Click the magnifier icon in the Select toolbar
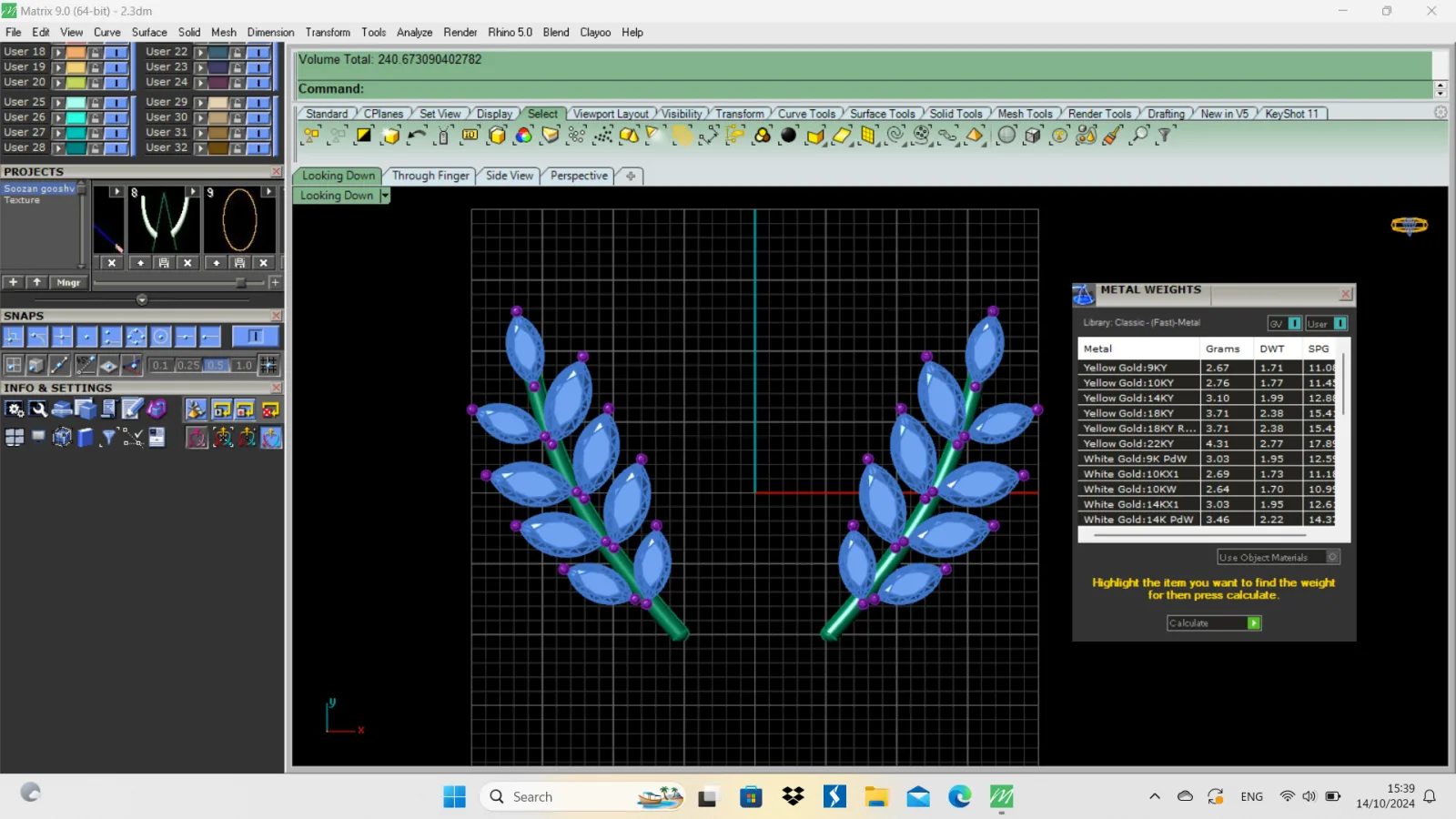This screenshot has width=1456, height=819. pos(1139,136)
